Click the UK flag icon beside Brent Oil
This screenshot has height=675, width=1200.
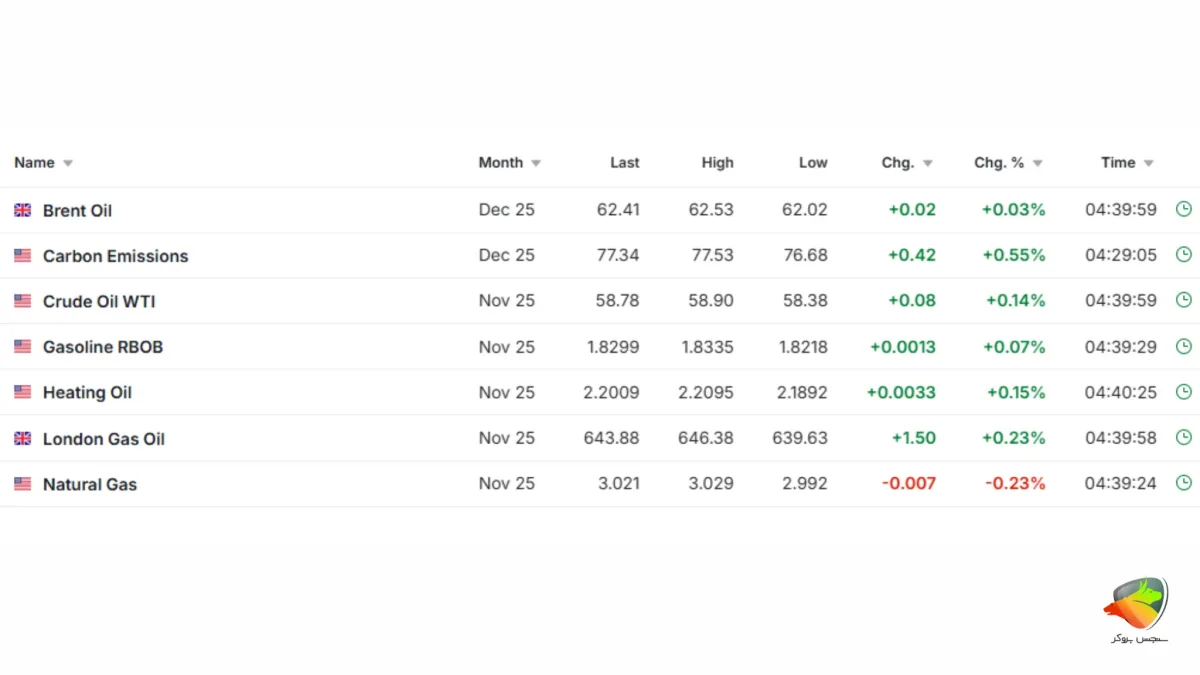[22, 210]
